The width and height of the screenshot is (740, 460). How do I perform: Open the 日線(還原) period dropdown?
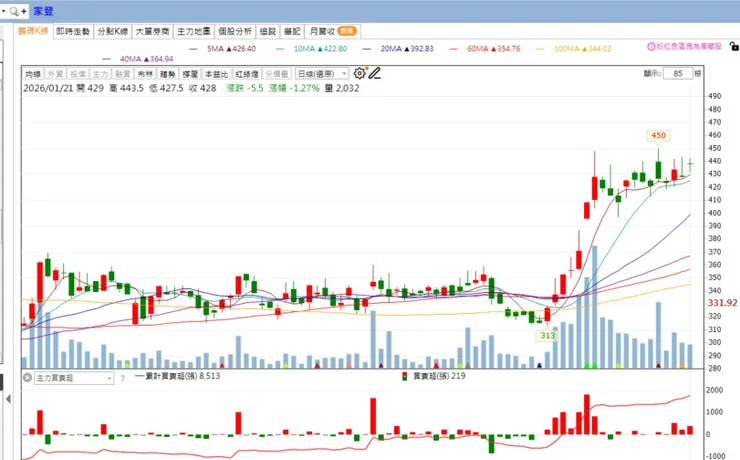pos(322,74)
